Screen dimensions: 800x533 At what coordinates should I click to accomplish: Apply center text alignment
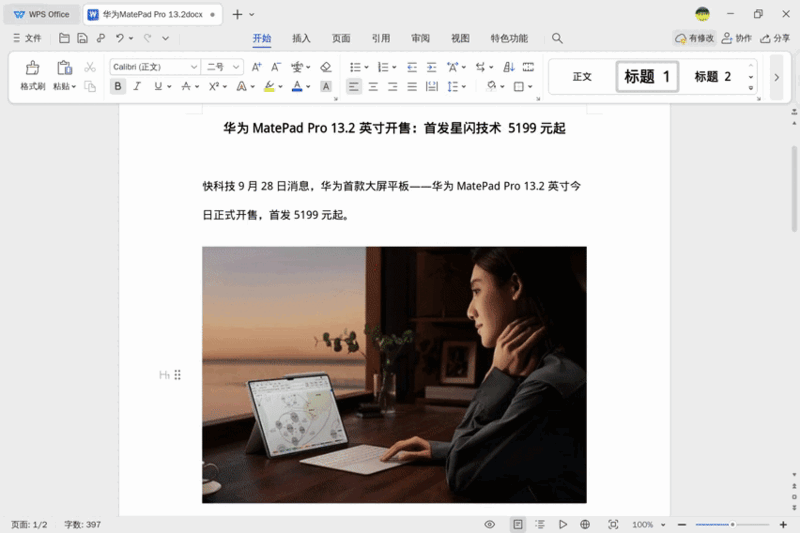click(373, 87)
